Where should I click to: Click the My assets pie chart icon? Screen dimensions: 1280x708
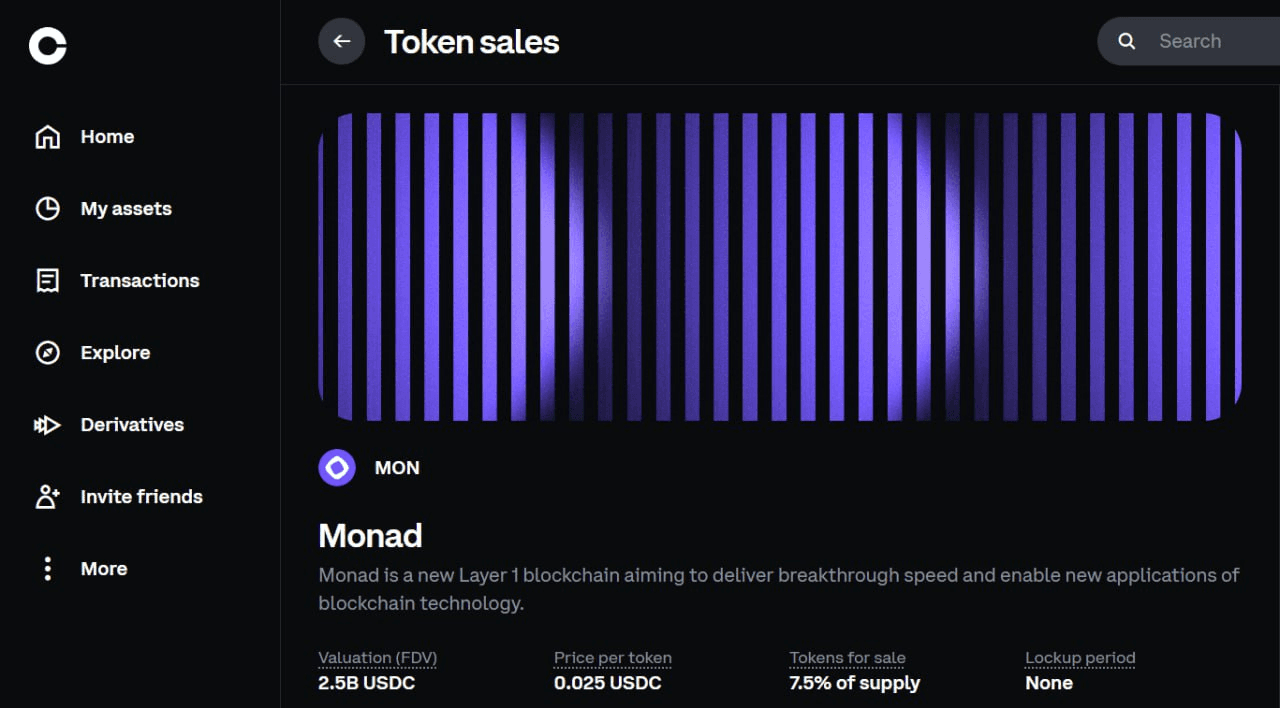(47, 209)
